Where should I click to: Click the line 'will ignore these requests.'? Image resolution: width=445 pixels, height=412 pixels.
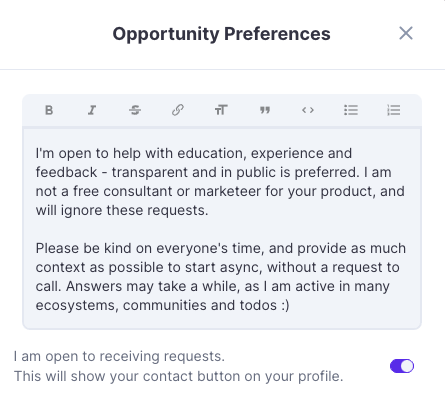click(122, 210)
